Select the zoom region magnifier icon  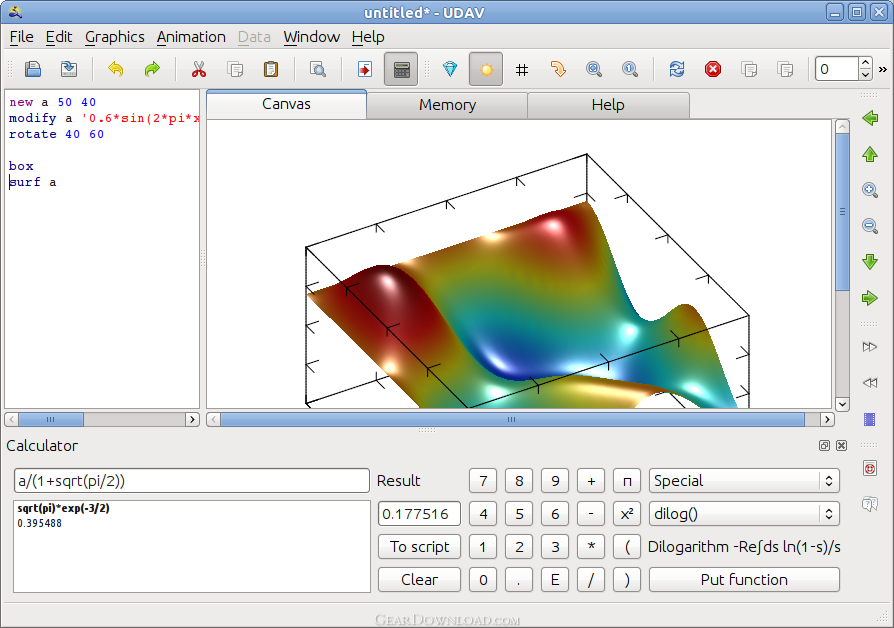594,70
